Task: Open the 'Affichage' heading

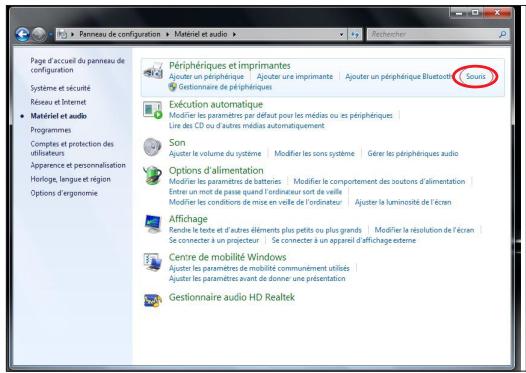Action: pos(188,219)
